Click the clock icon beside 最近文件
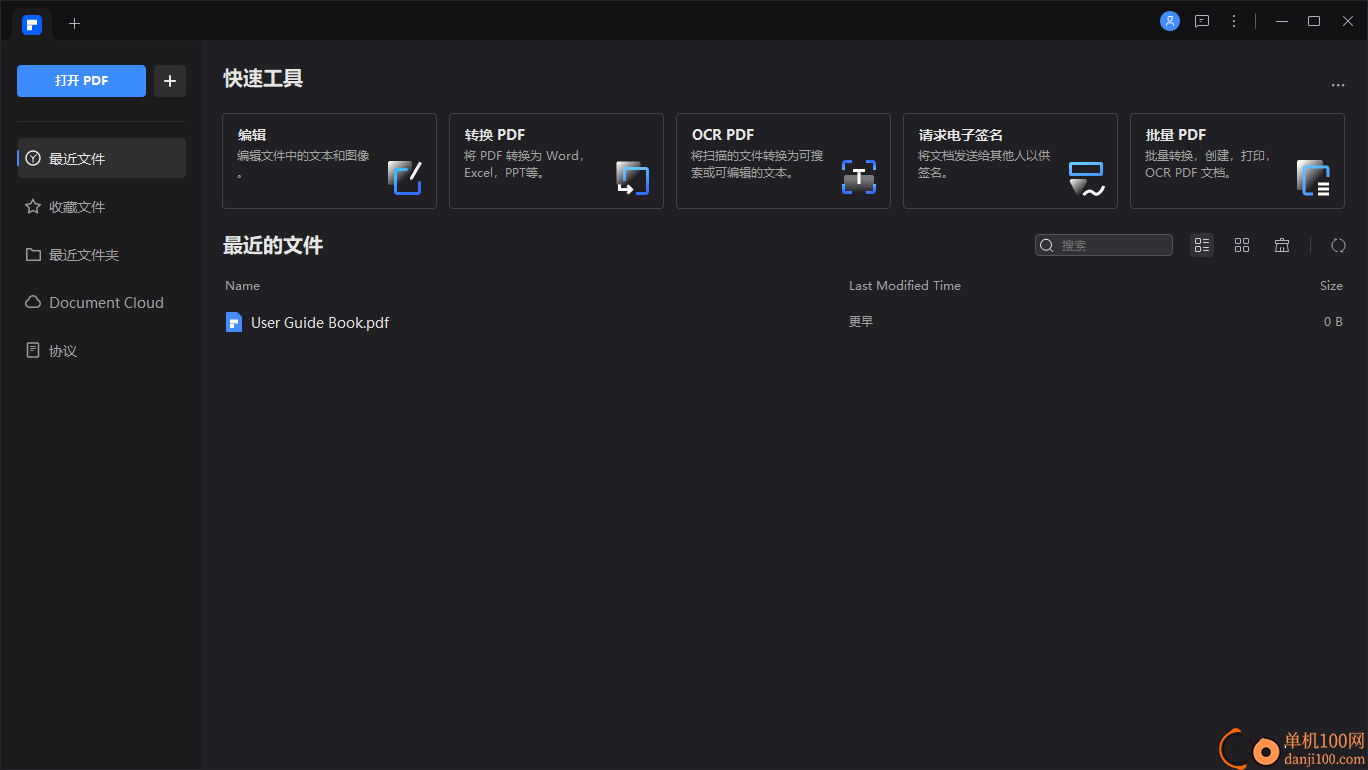The image size is (1368, 770). point(33,158)
